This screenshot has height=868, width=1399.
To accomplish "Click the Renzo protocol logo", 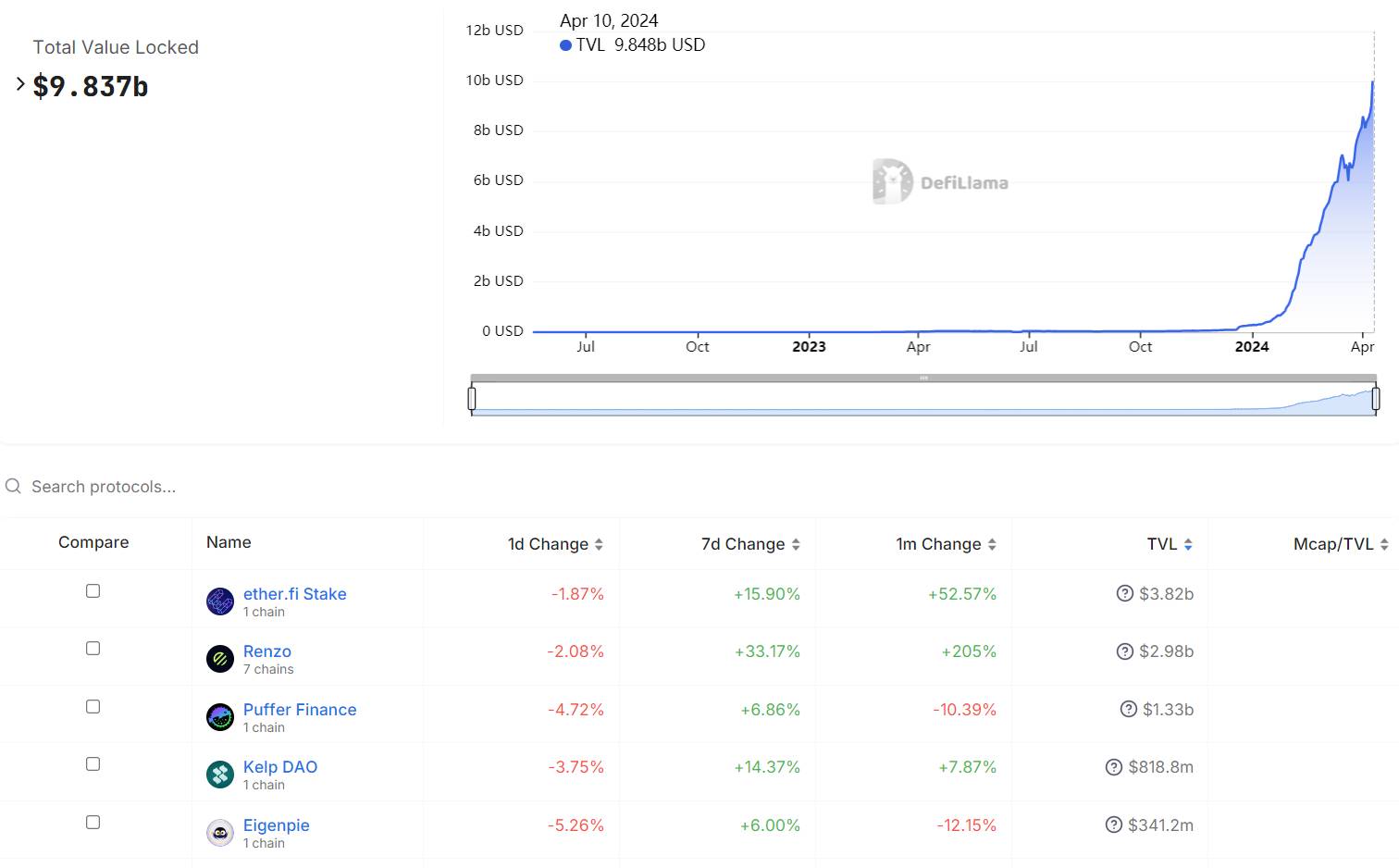I will pos(220,659).
